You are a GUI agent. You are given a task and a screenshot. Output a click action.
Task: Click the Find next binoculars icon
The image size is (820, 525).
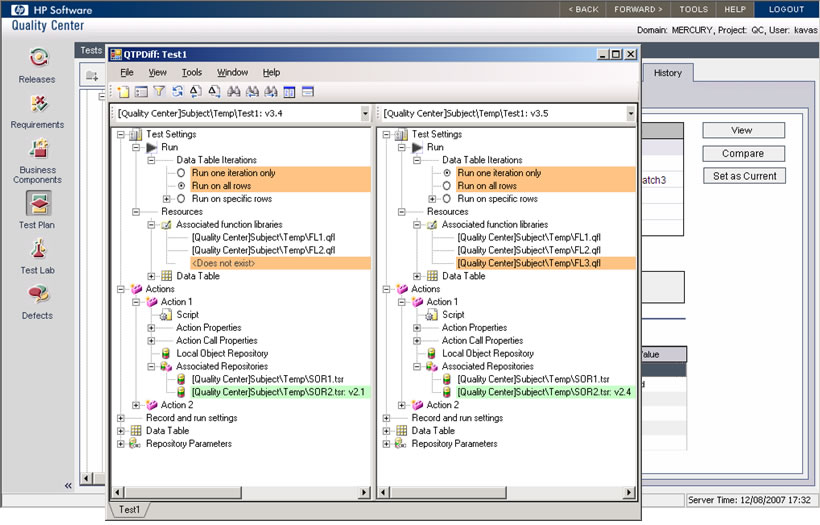tap(270, 92)
